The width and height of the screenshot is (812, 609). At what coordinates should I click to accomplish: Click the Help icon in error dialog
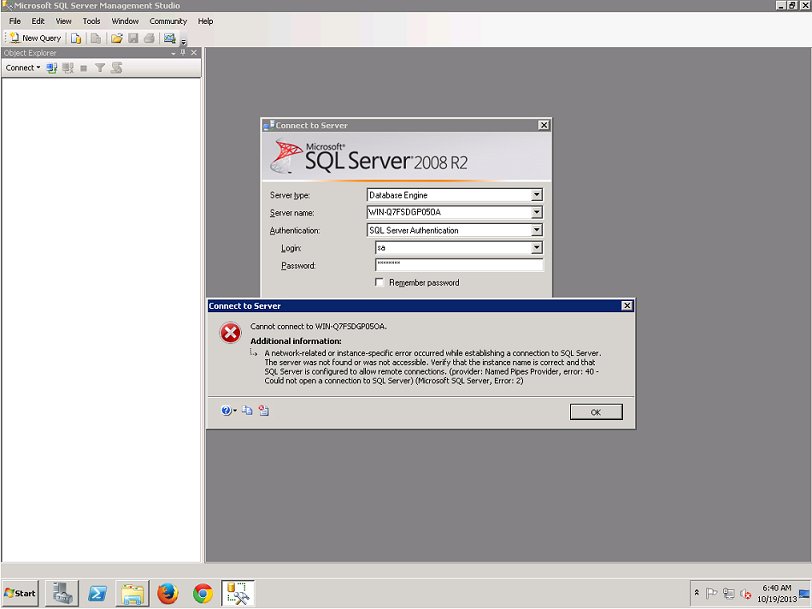(226, 411)
